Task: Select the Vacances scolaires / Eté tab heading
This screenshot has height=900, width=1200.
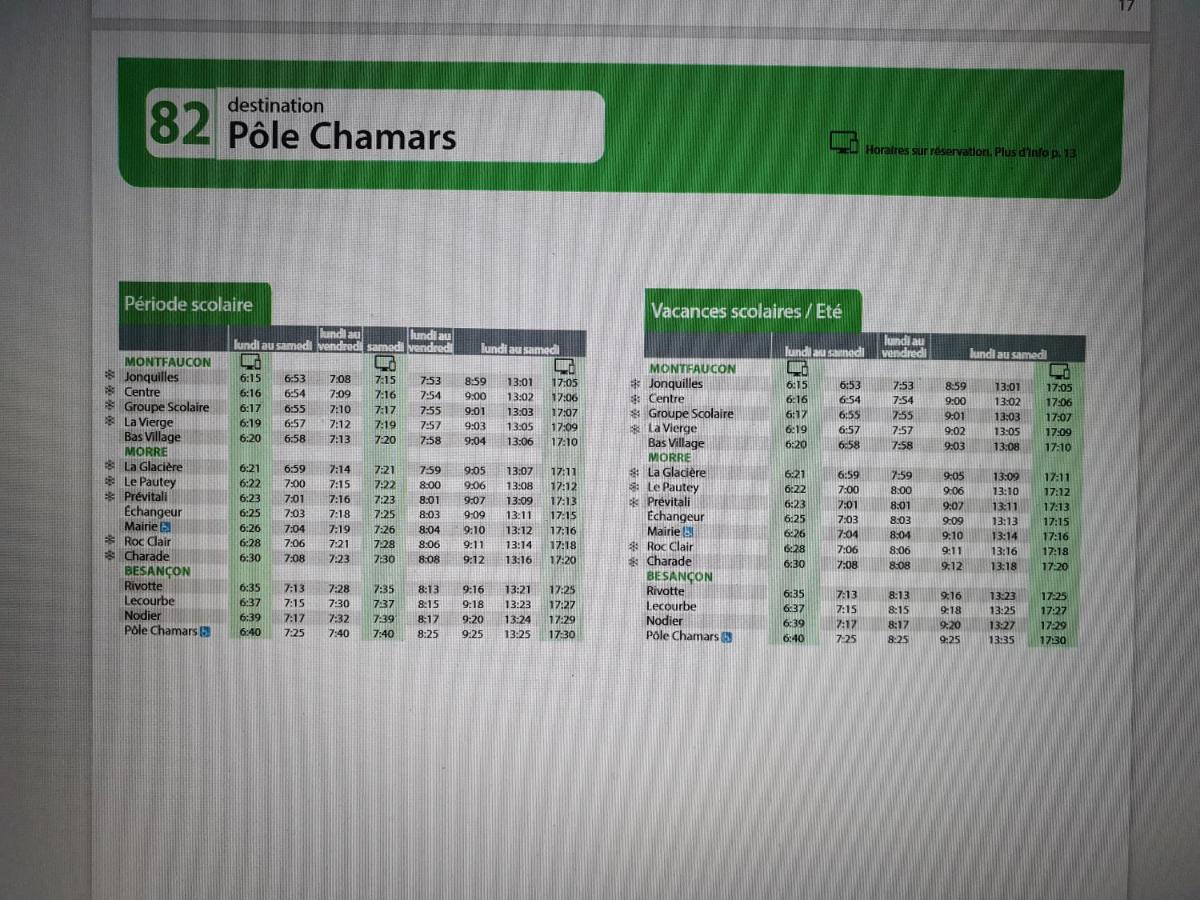Action: tap(746, 311)
